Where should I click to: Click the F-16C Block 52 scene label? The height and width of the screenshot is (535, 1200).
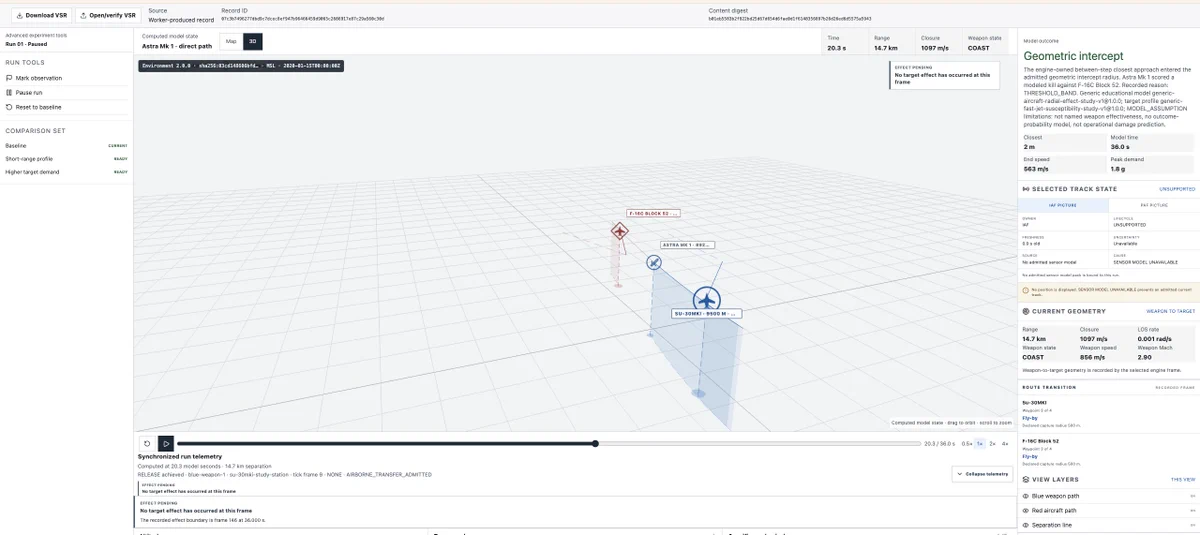[653, 213]
